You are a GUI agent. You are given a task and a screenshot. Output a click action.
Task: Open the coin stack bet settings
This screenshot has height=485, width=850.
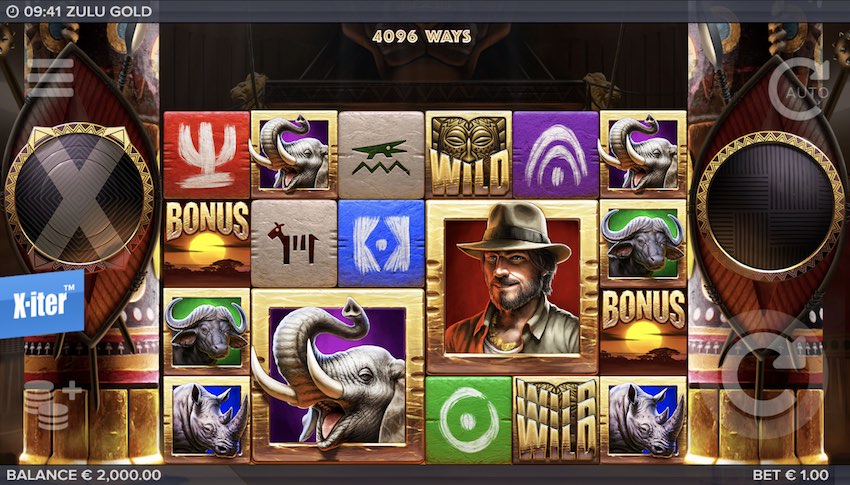click(x=52, y=405)
